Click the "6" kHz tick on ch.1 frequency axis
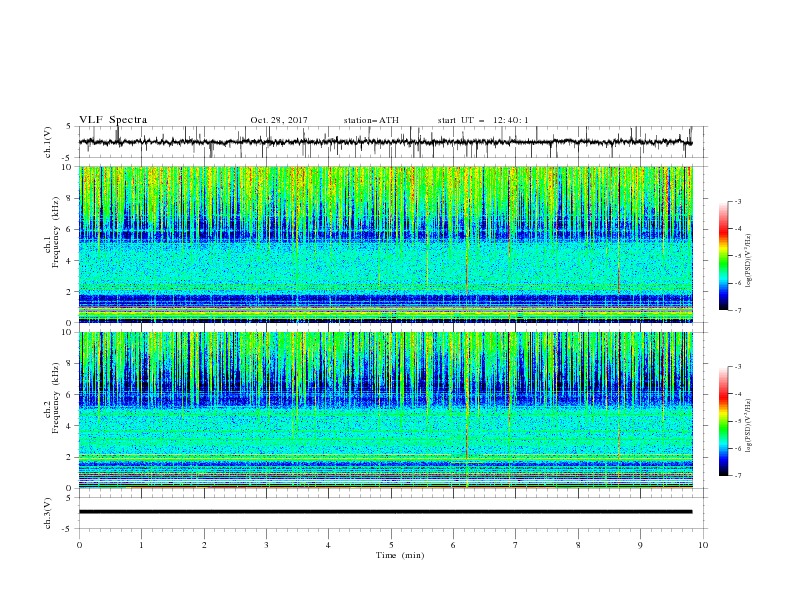 coord(70,230)
